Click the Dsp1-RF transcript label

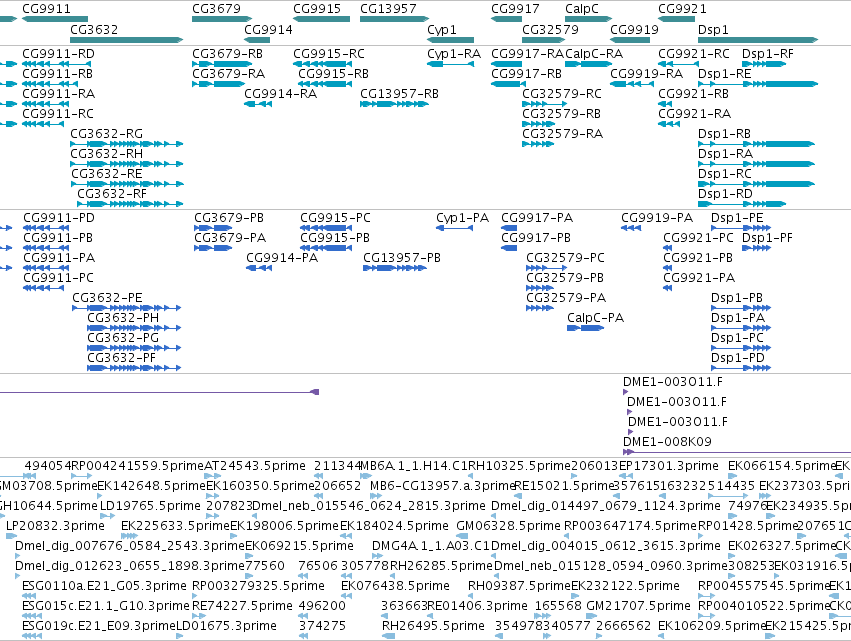coord(767,54)
